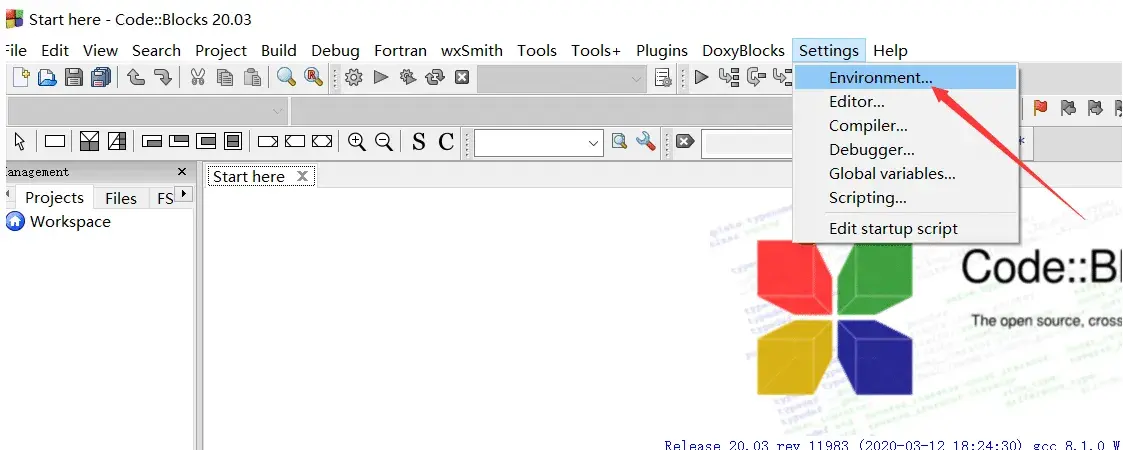
Task: Open options with the wrench icon
Action: coord(646,141)
